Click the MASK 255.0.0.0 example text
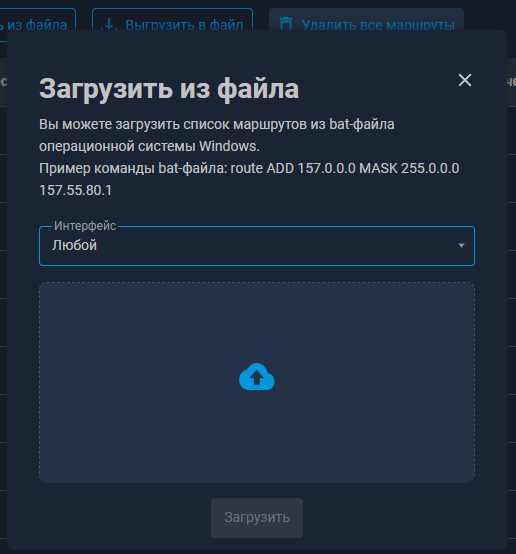The image size is (516, 554). click(x=409, y=168)
